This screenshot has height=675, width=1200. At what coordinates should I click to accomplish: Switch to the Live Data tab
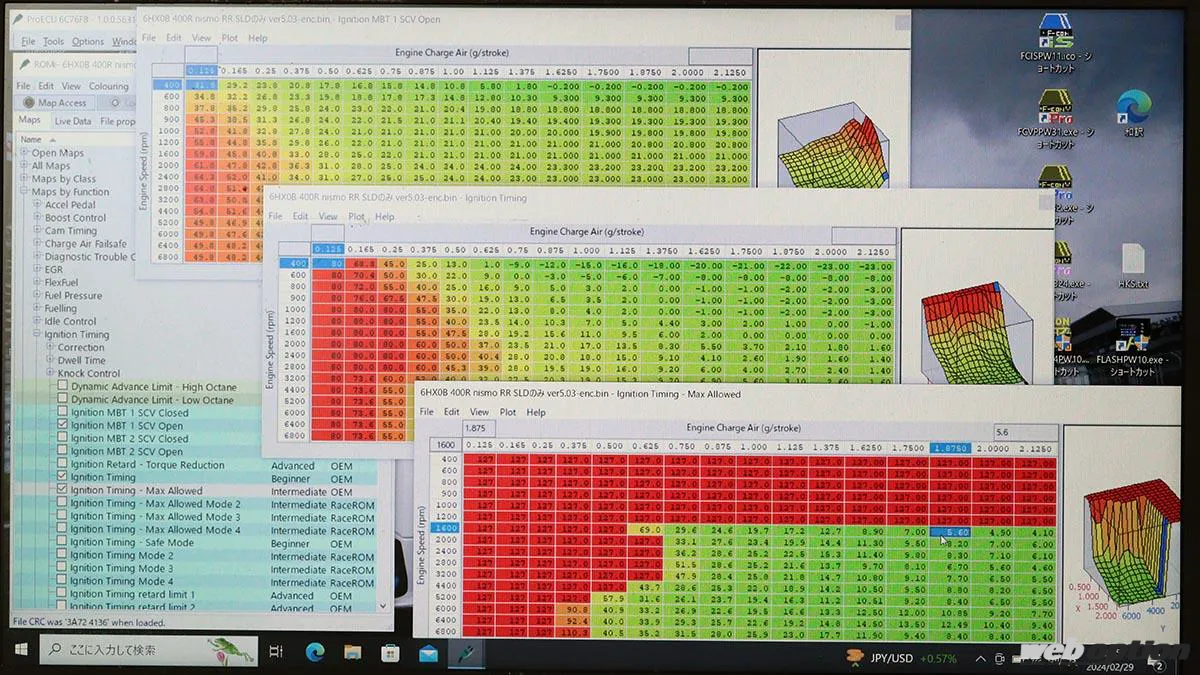72,121
